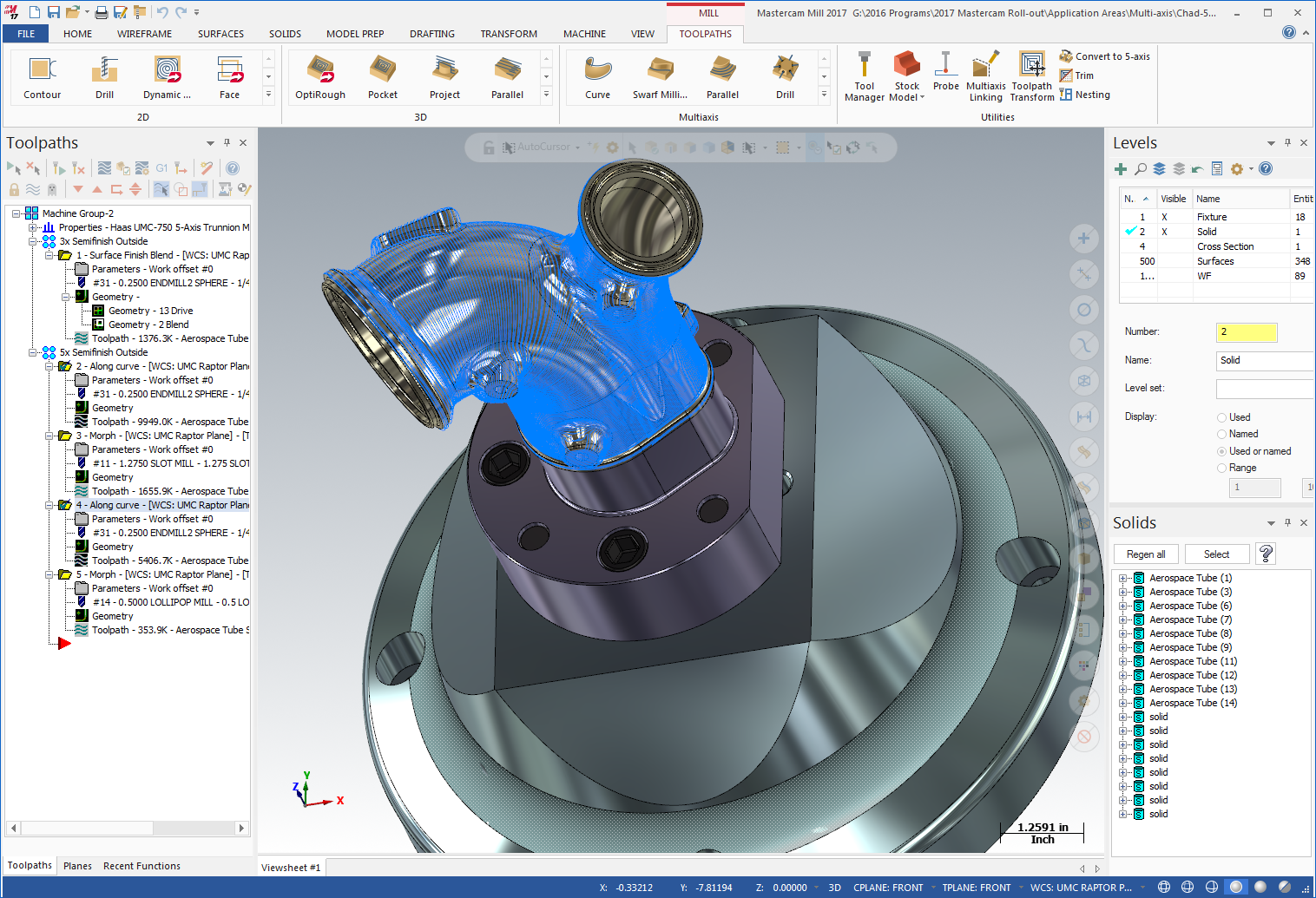Collapse the 3x Semifinish Outside group

(33, 241)
